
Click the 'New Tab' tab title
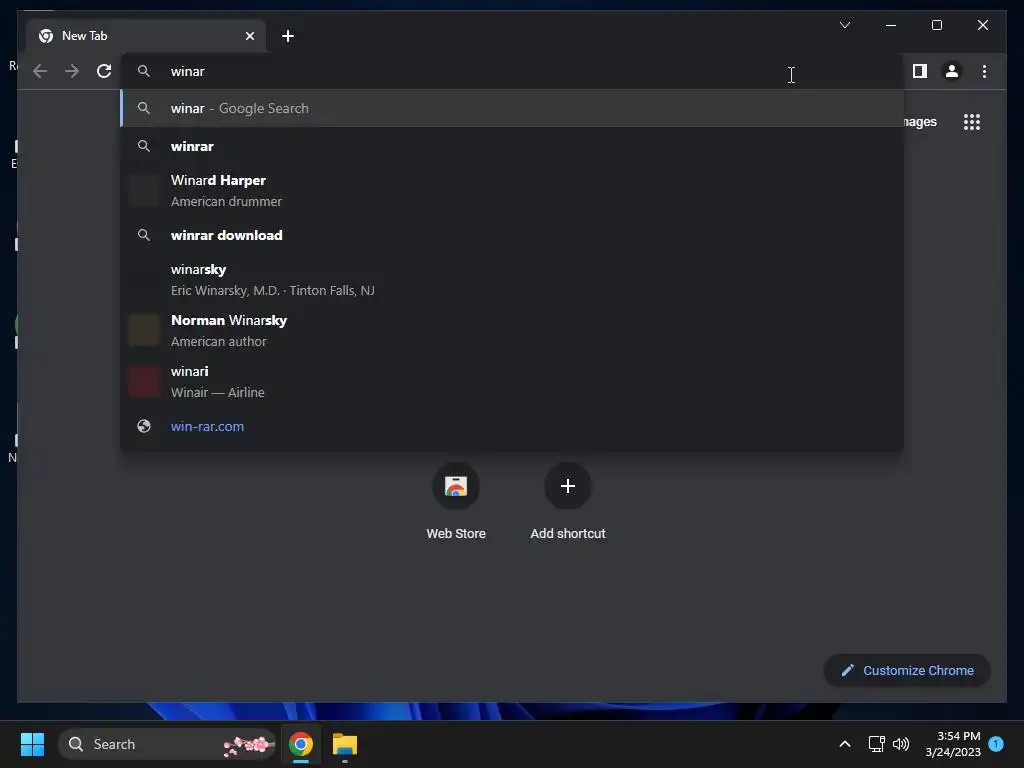pyautogui.click(x=84, y=36)
